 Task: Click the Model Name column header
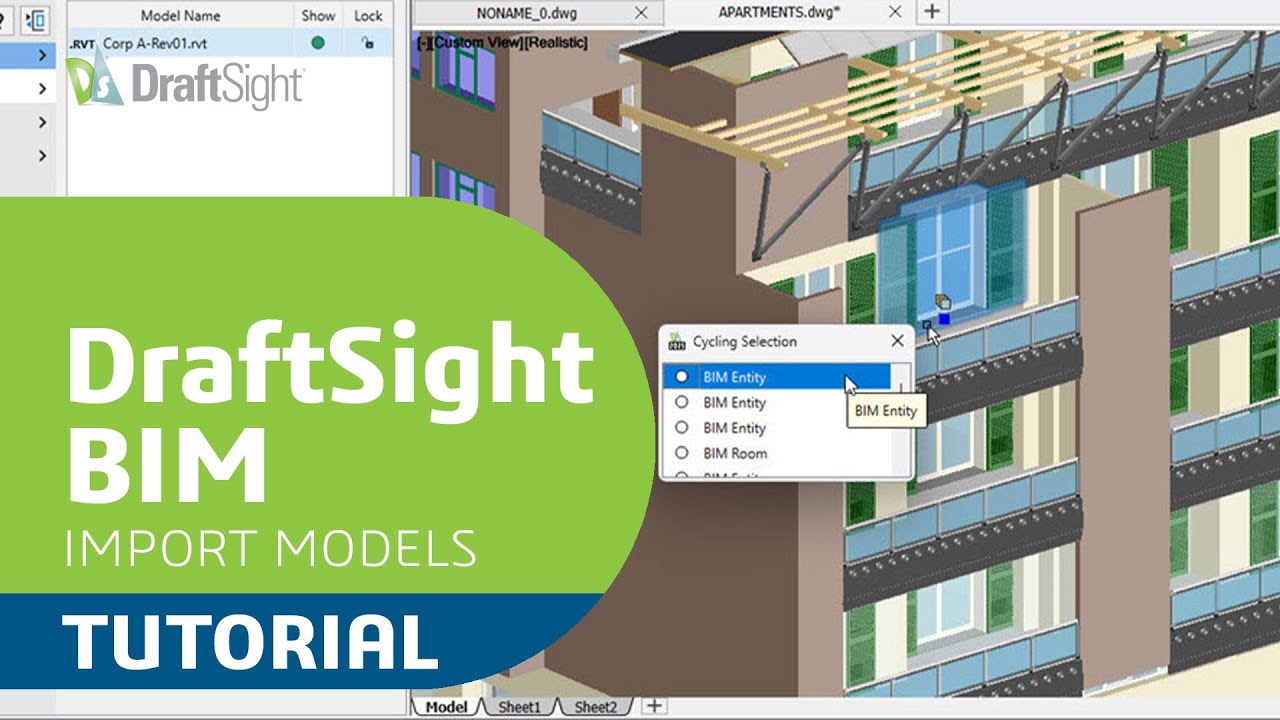[x=181, y=16]
